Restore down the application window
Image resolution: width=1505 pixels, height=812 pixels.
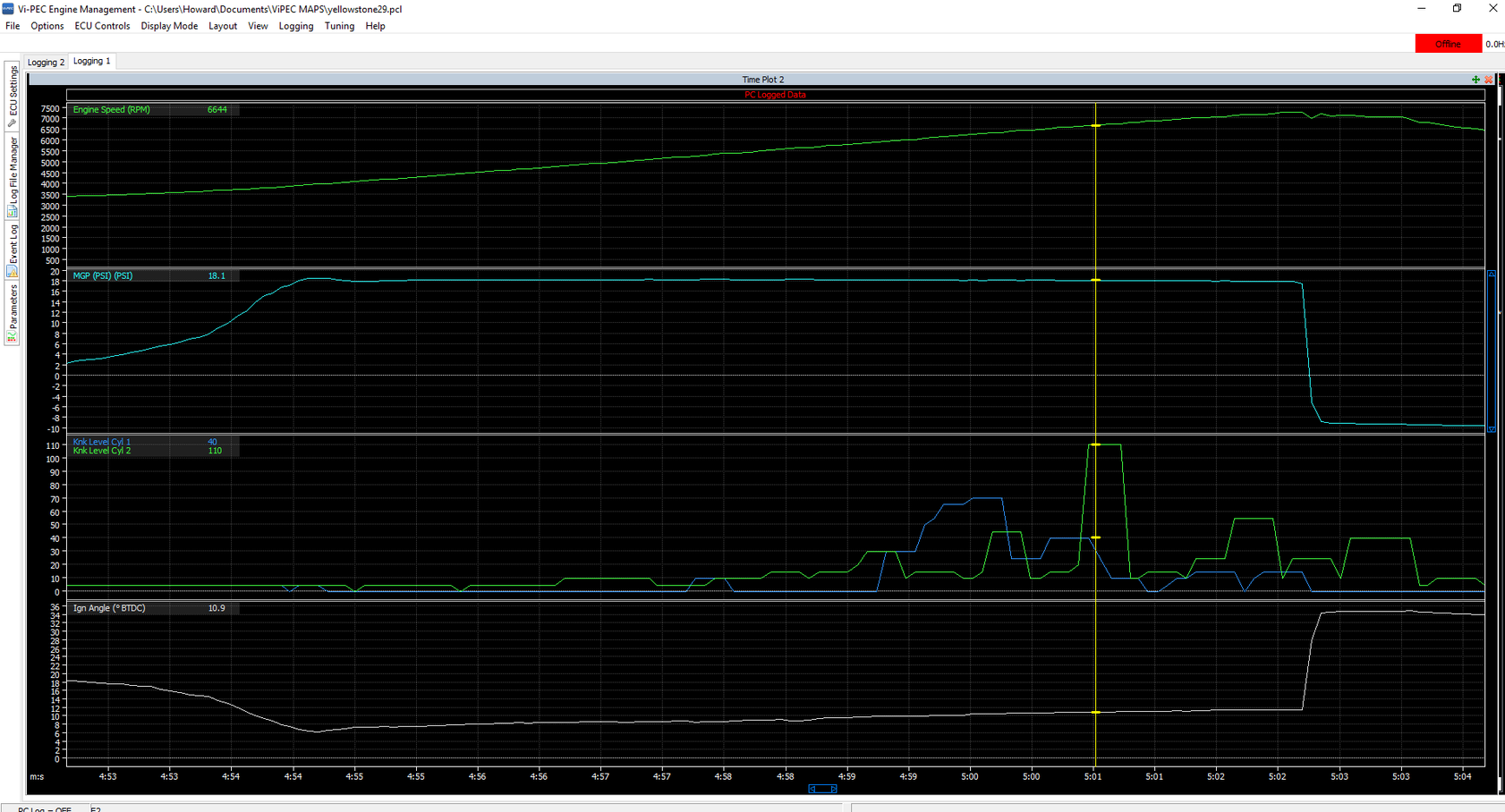[x=1457, y=9]
